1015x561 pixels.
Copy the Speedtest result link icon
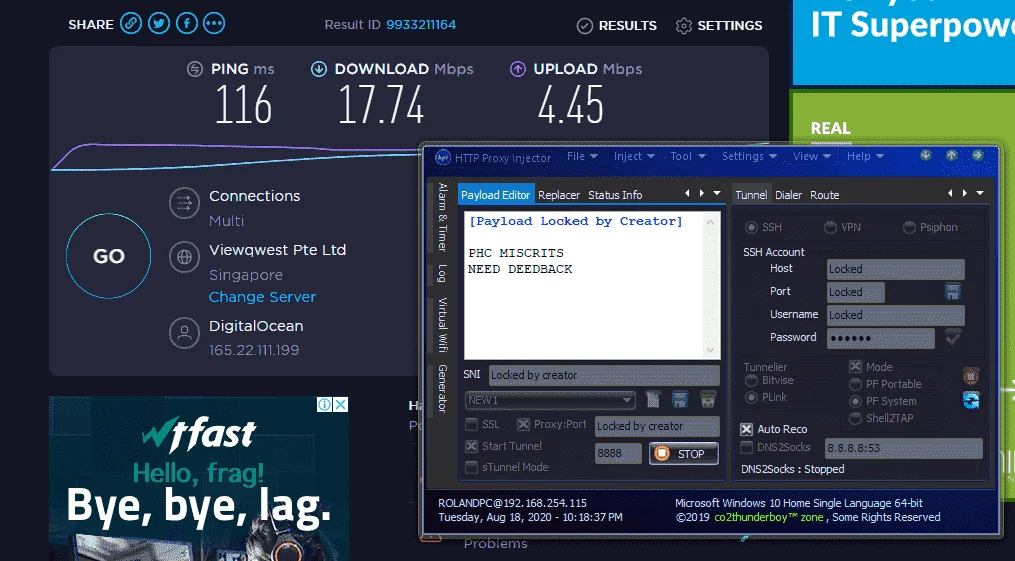(x=131, y=25)
